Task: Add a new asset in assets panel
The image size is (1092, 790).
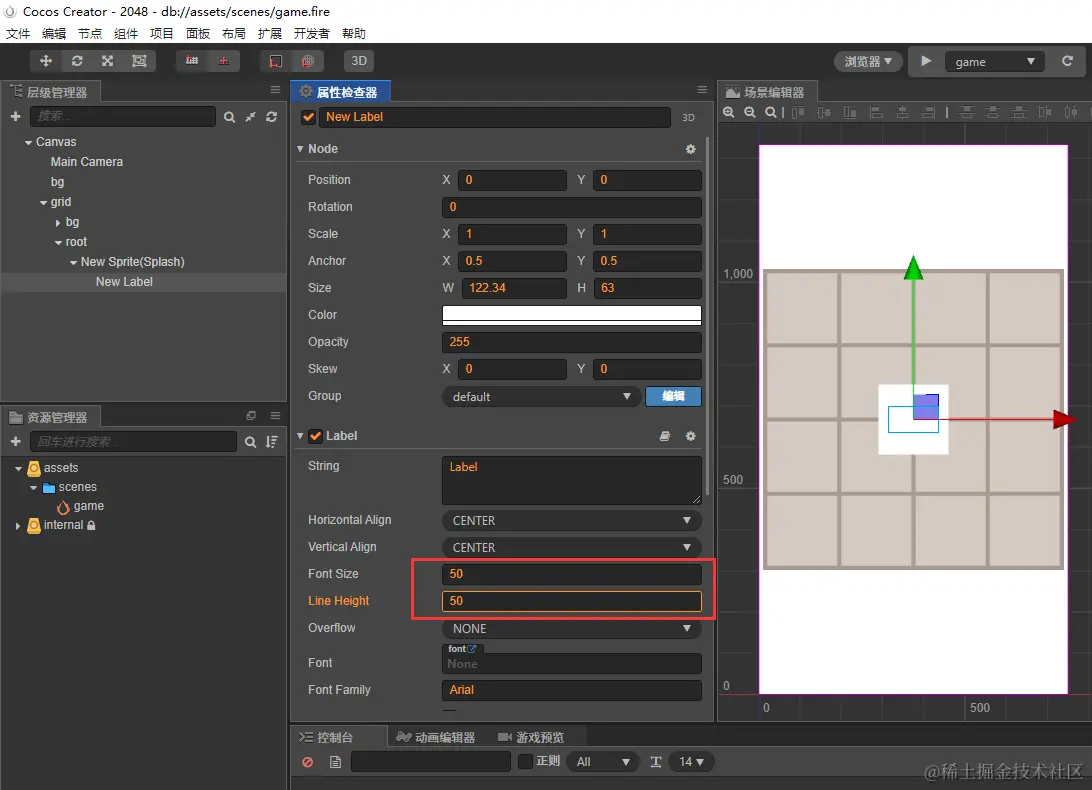Action: [15, 442]
